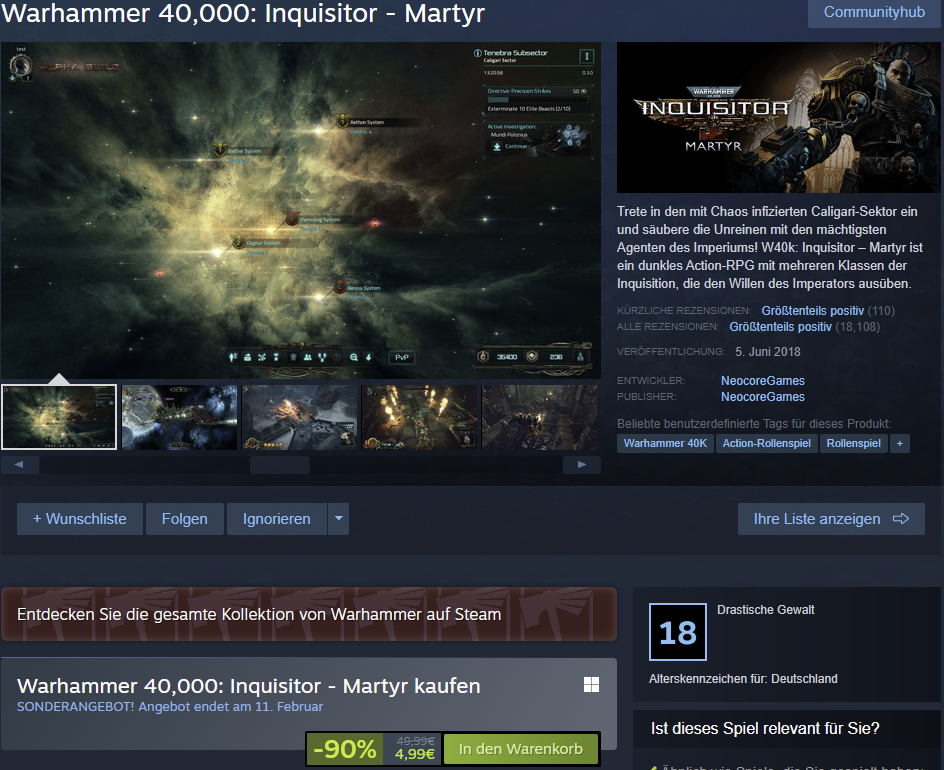
Task: Select the fiery corridor screenshot thumbnail
Action: [420, 417]
